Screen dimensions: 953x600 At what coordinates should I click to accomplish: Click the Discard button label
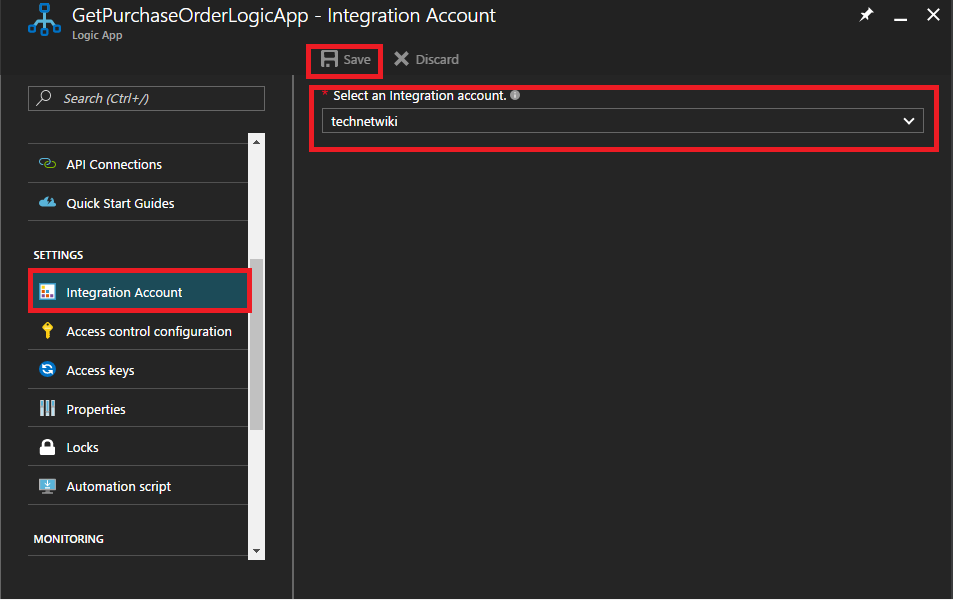click(x=437, y=60)
